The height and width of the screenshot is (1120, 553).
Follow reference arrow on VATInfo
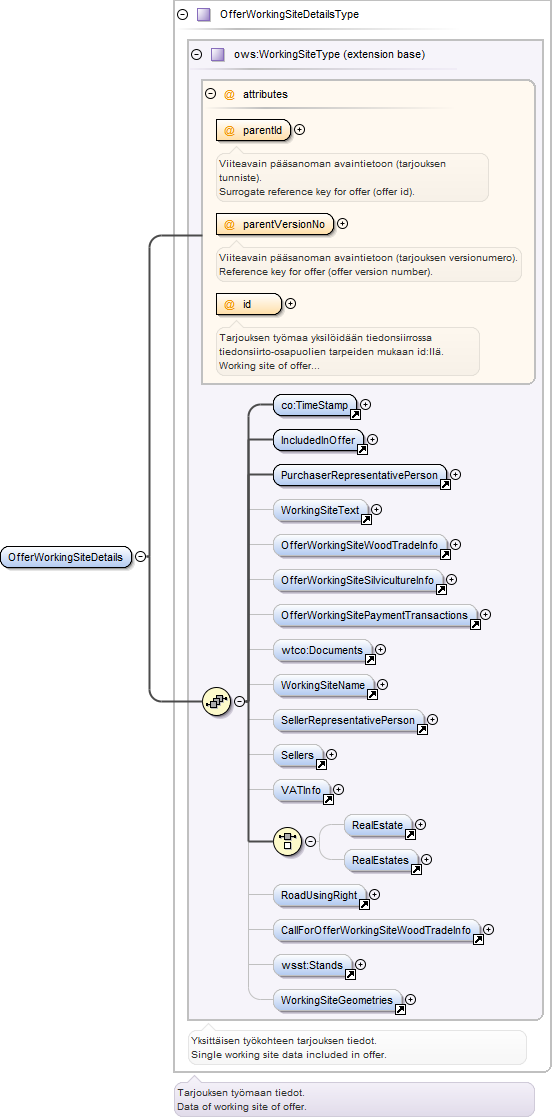coord(329,799)
